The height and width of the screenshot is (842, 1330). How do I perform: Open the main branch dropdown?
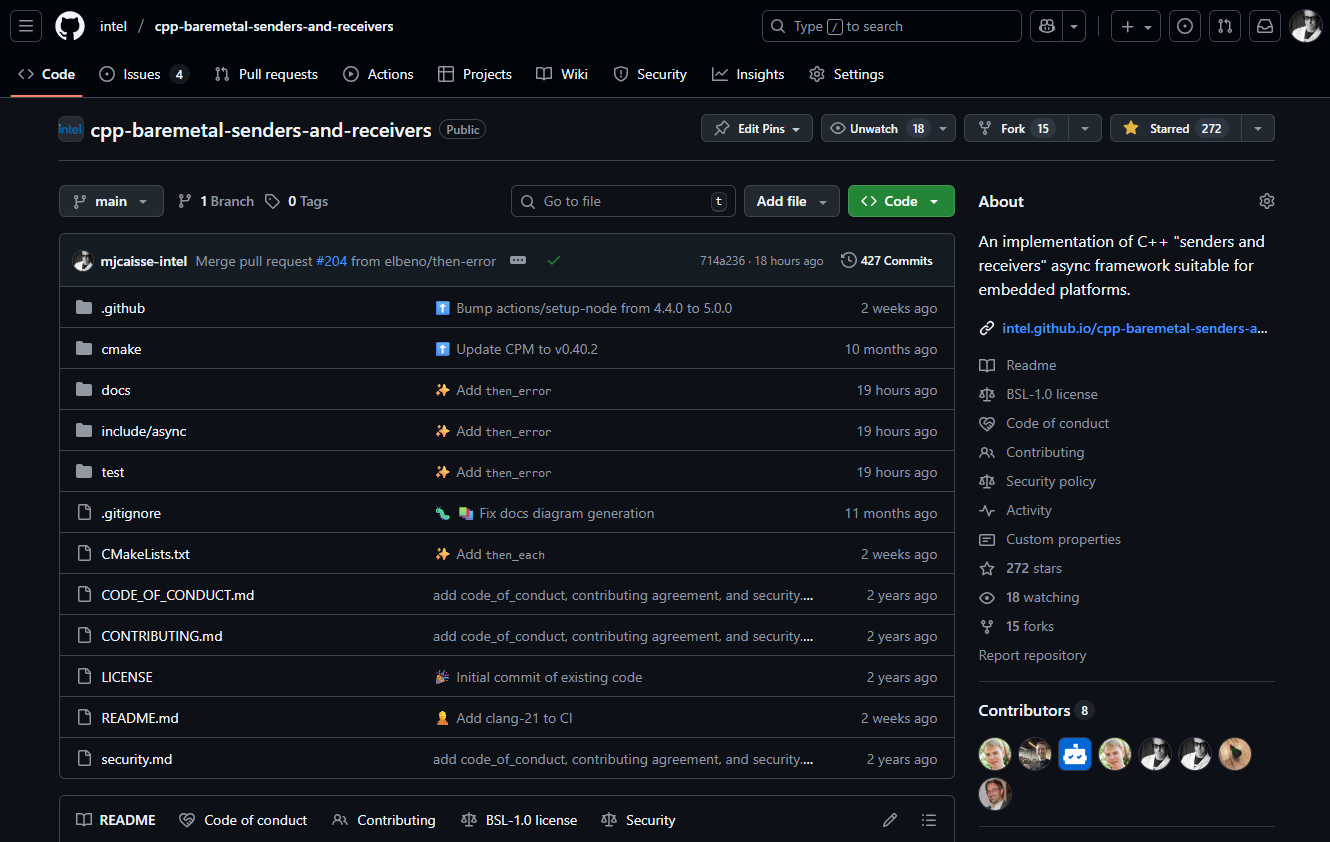[110, 201]
